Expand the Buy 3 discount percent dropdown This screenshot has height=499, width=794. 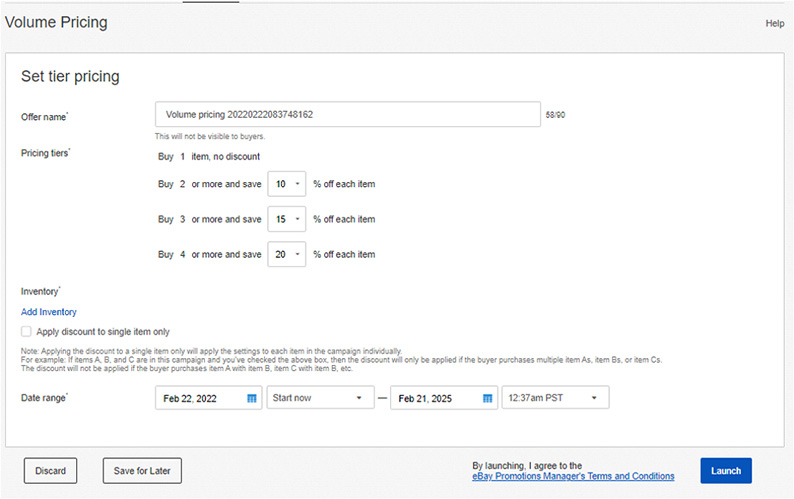(x=286, y=219)
